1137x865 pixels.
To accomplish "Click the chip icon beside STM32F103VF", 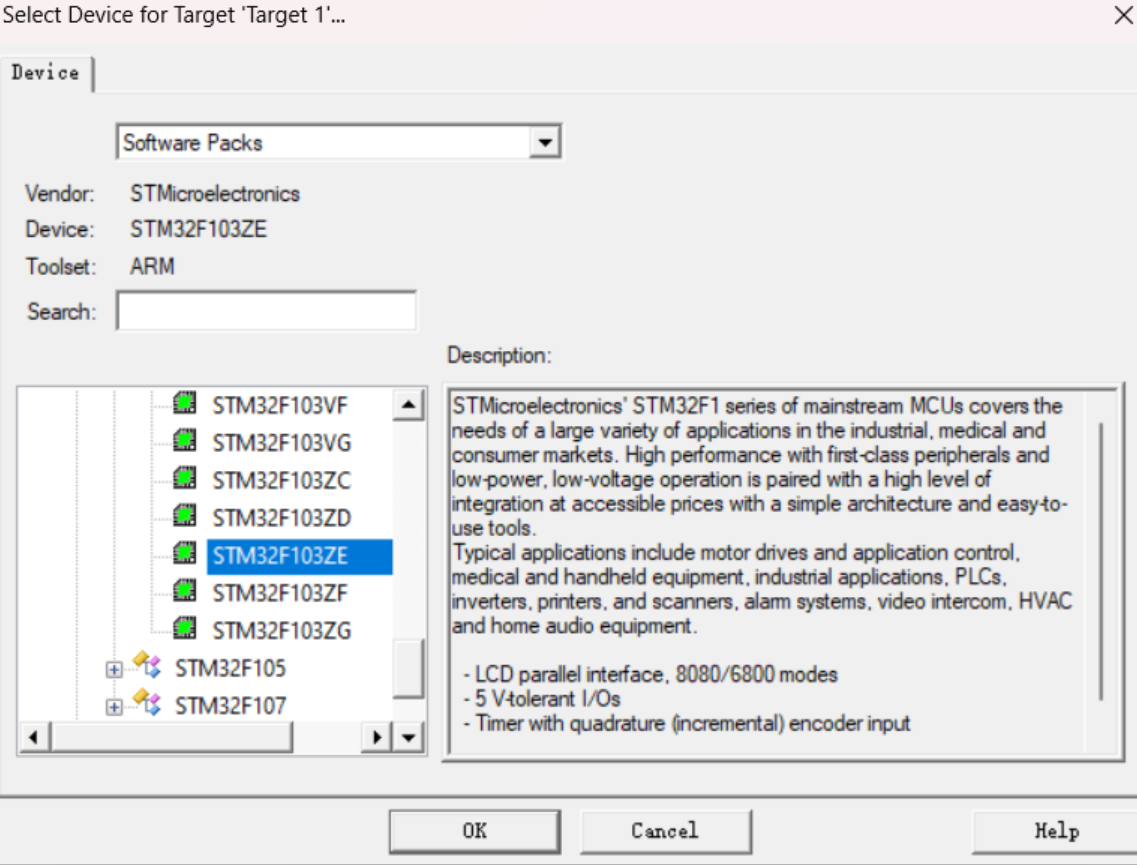I will 185,402.
